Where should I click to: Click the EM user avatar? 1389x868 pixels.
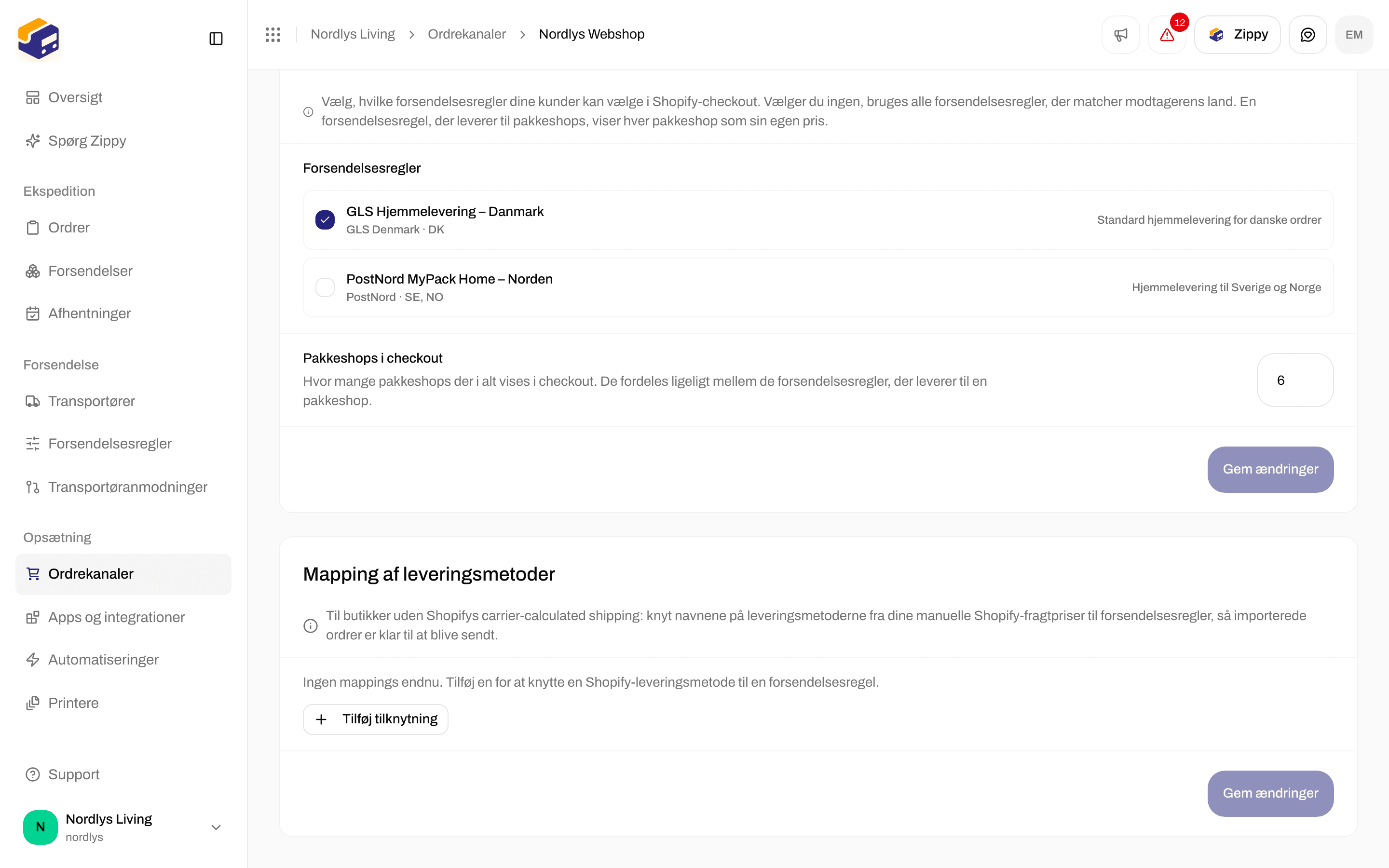tap(1354, 34)
